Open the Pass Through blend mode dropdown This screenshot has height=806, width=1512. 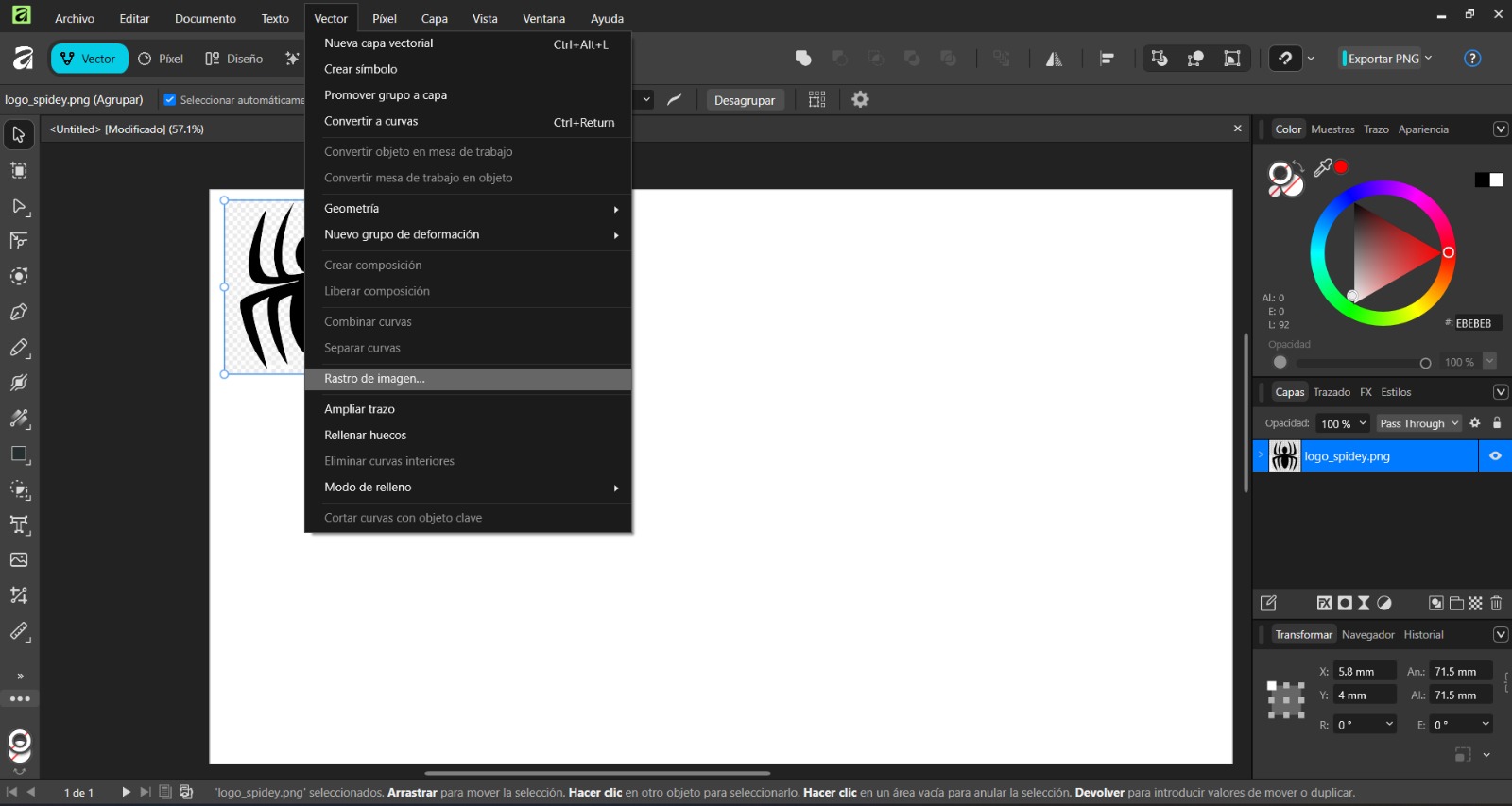pos(1419,423)
